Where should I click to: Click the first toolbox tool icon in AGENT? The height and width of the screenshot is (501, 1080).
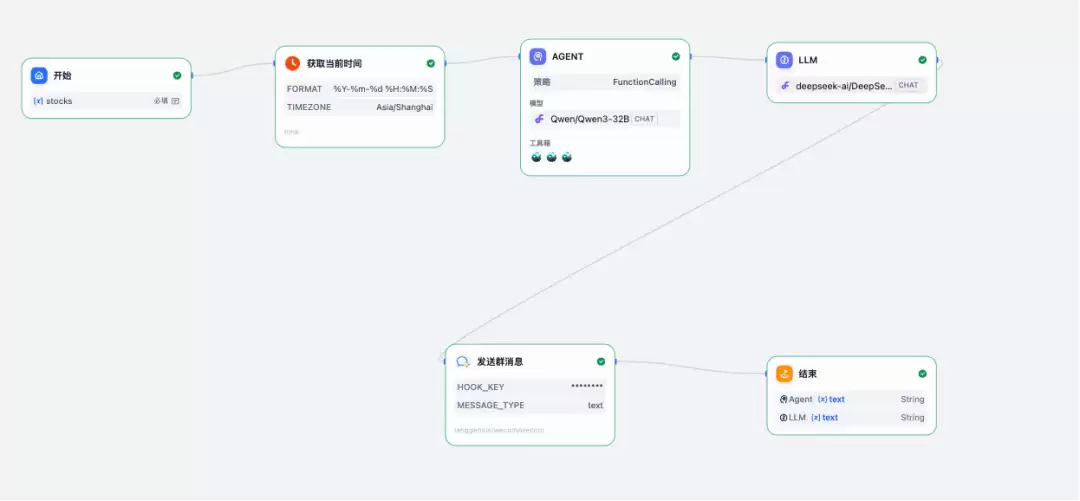pos(537,157)
